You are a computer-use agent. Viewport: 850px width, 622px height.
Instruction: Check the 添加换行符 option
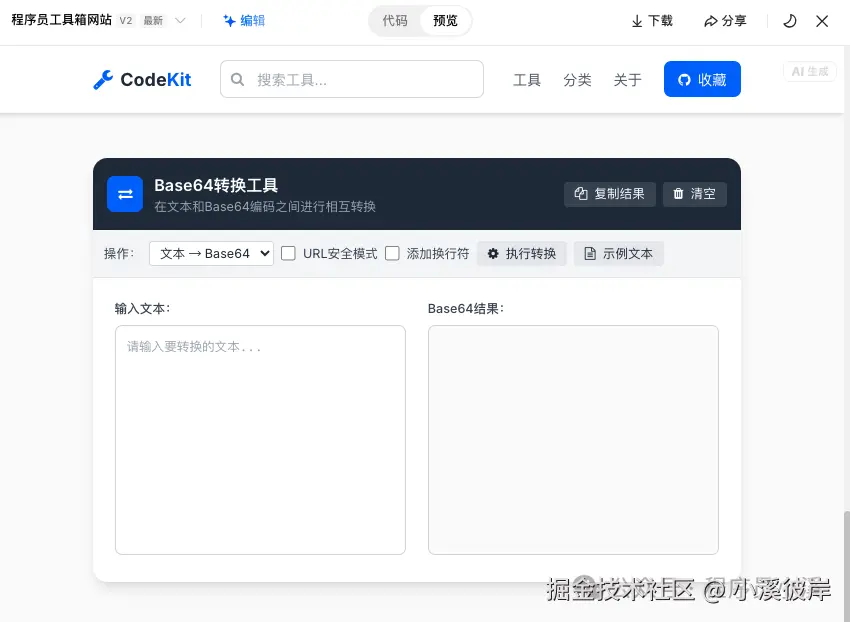(392, 253)
